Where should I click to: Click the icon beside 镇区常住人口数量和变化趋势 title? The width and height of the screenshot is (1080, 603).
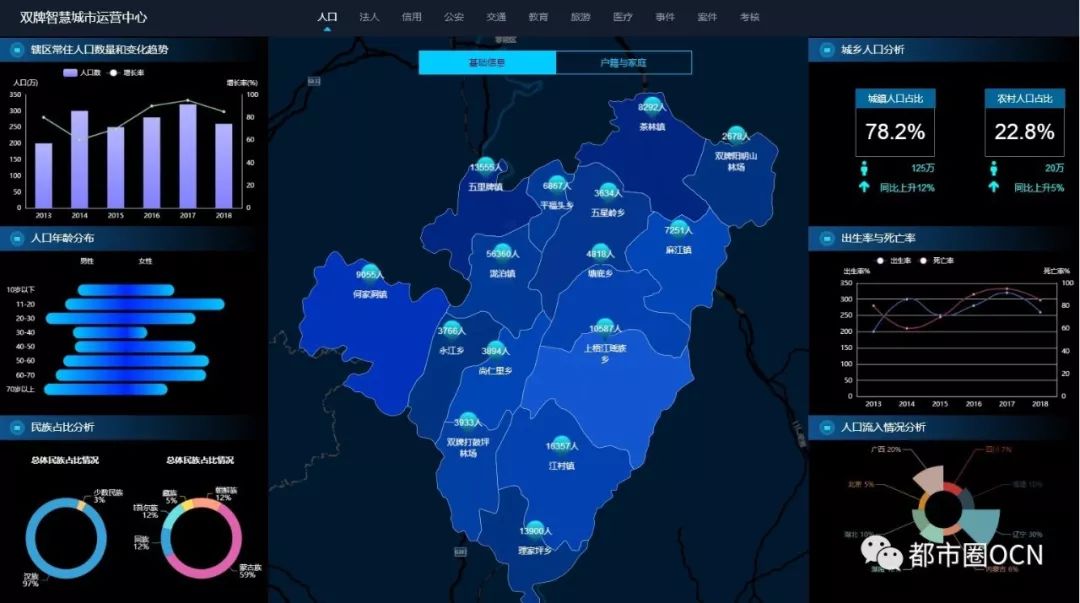[x=17, y=50]
